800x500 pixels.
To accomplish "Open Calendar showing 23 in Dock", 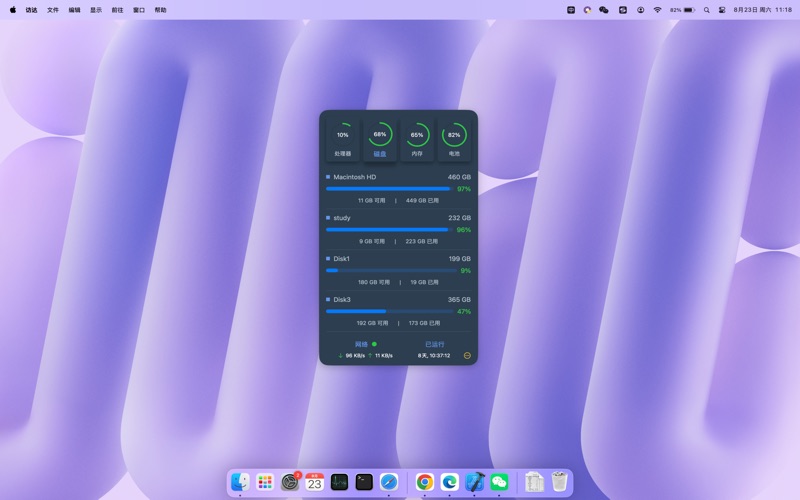I will 314,482.
